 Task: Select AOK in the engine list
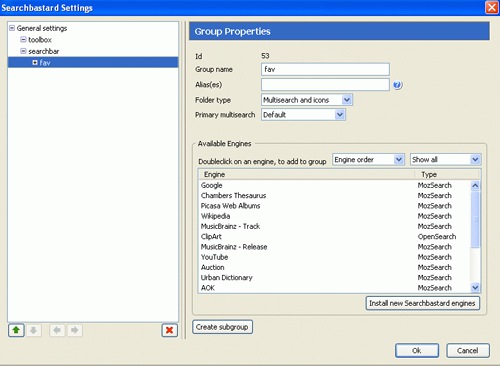pyautogui.click(x=334, y=288)
